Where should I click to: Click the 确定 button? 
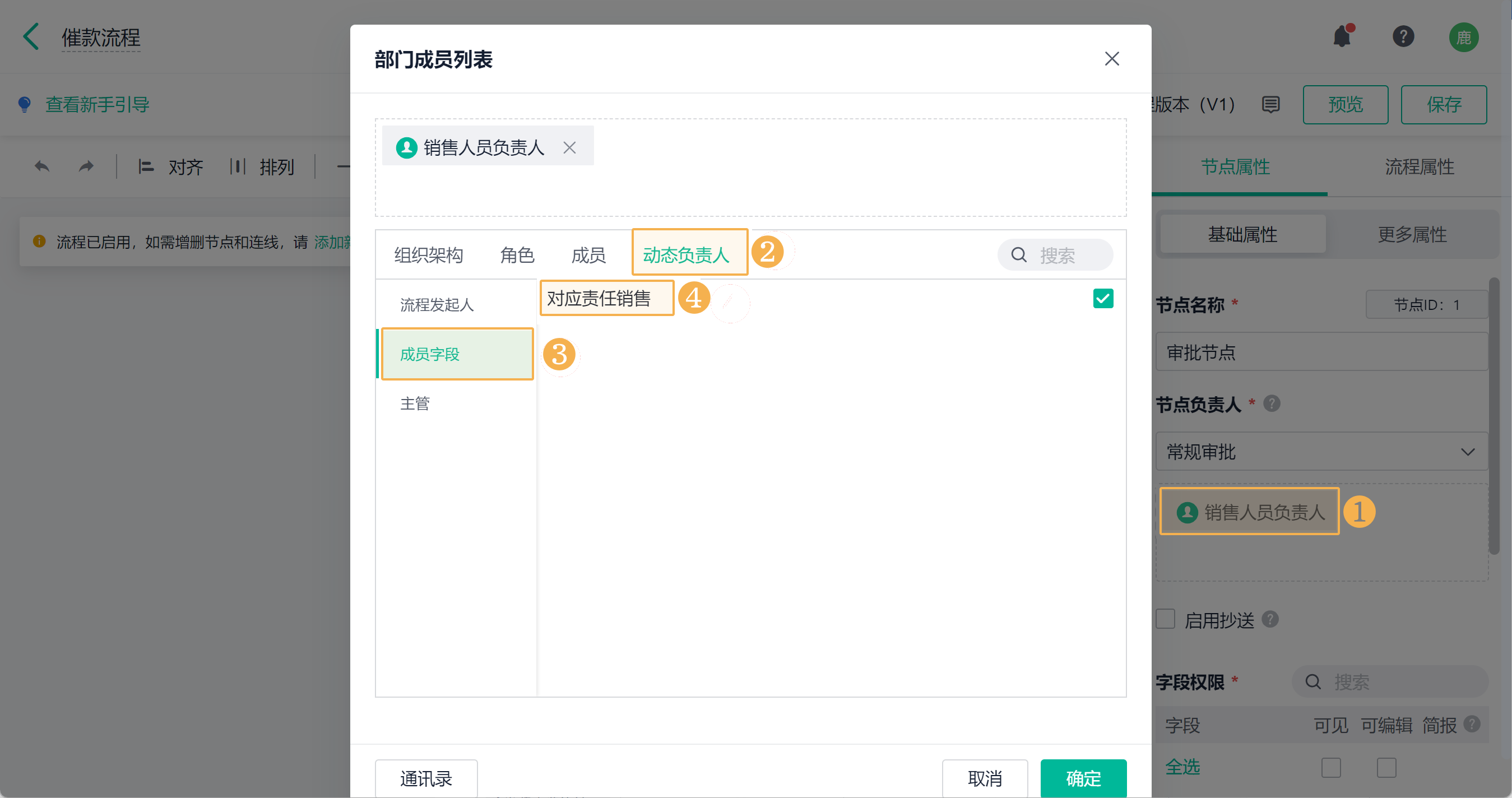pos(1083,778)
